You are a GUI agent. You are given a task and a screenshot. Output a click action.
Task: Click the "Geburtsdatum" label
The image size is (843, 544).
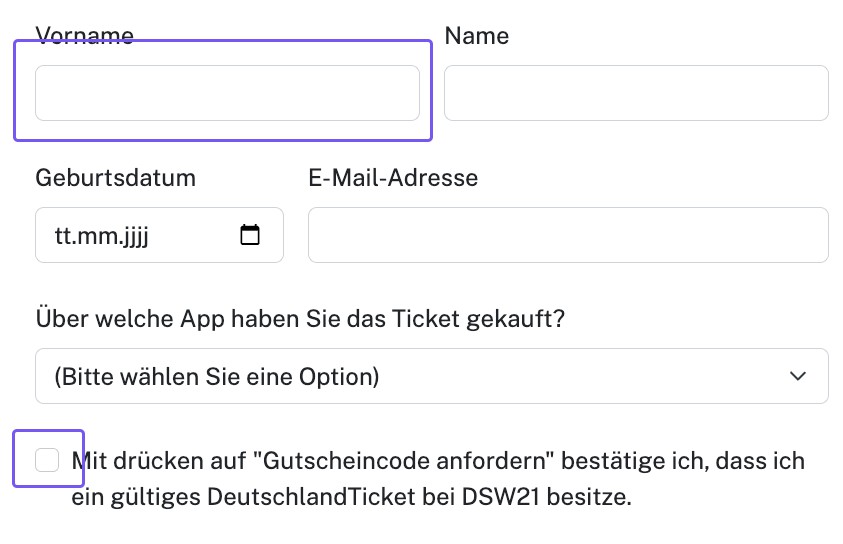coord(115,178)
